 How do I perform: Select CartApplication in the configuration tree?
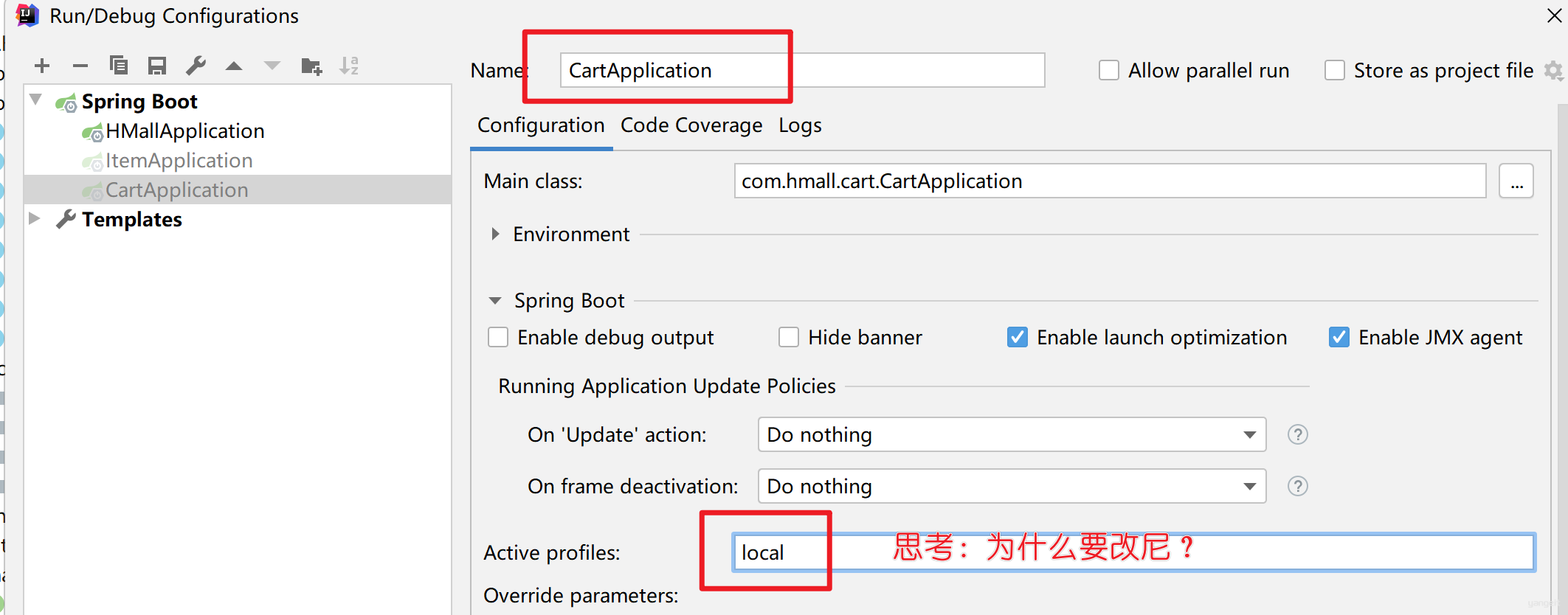(176, 190)
